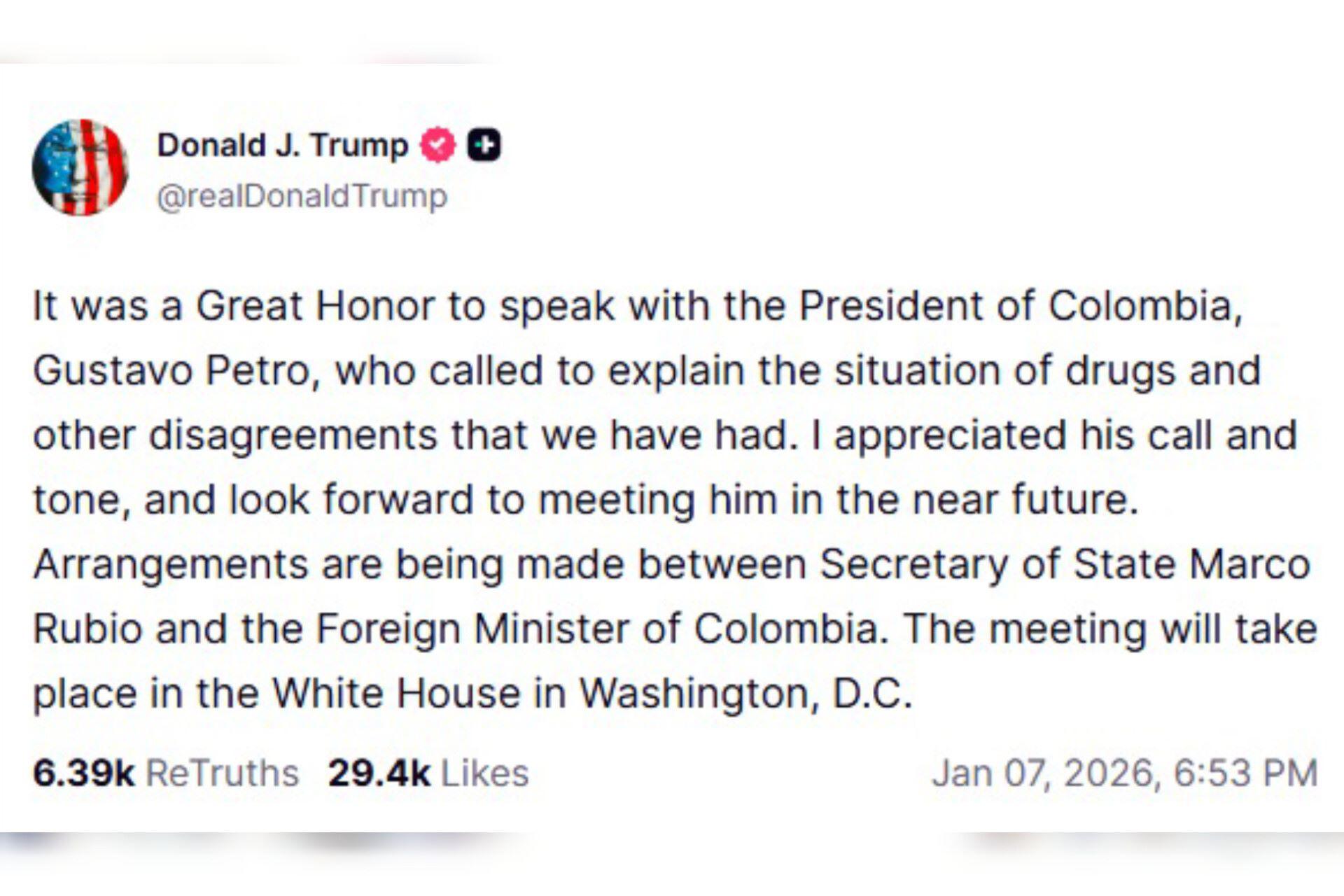Click the word "Rubio" in the post
This screenshot has height=896, width=1344.
point(87,629)
